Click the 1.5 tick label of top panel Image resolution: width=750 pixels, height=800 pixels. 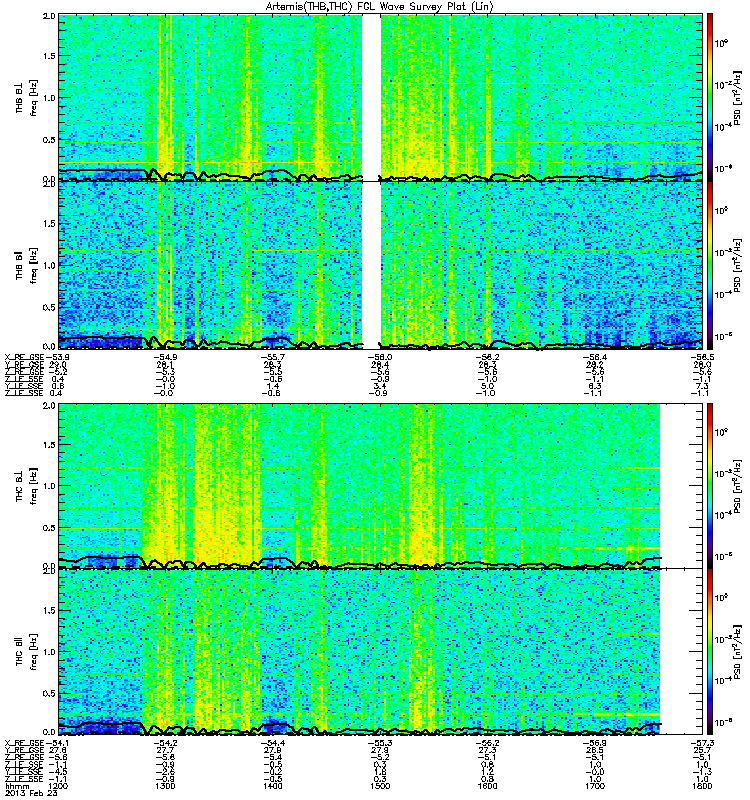49,56
